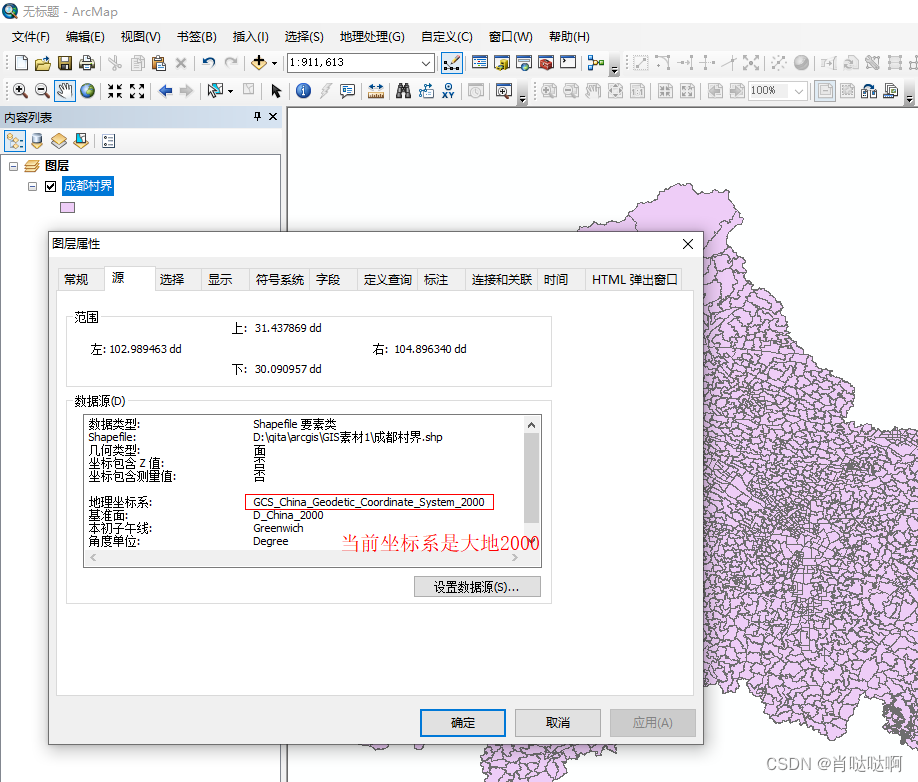Toggle visibility checkbox for 成都村界 layer
Image resolution: width=918 pixels, height=782 pixels.
pos(51,187)
